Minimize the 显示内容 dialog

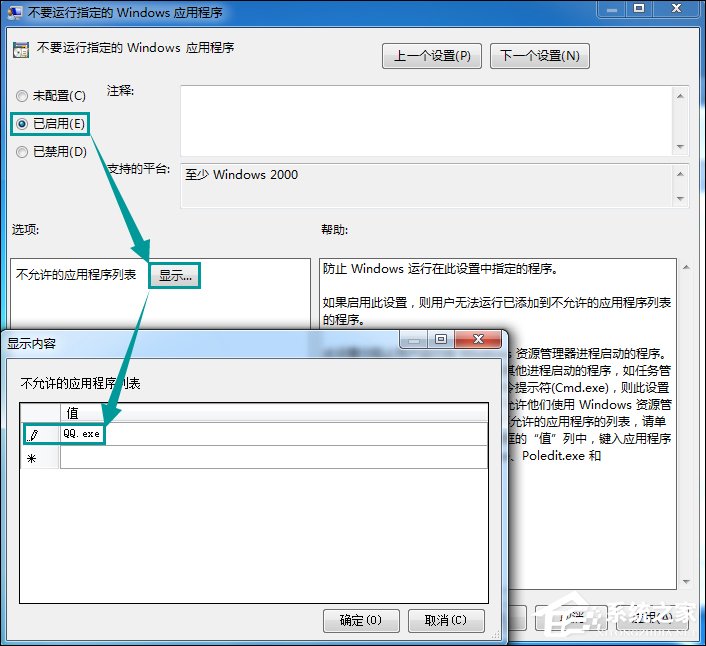(x=415, y=340)
